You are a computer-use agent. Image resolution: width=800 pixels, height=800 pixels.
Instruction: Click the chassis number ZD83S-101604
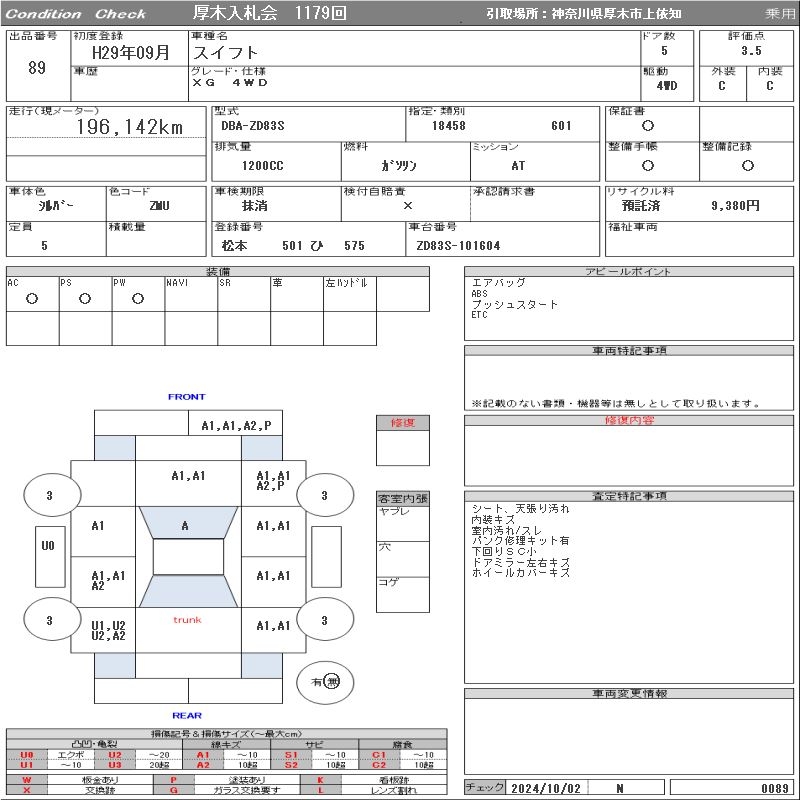click(458, 246)
